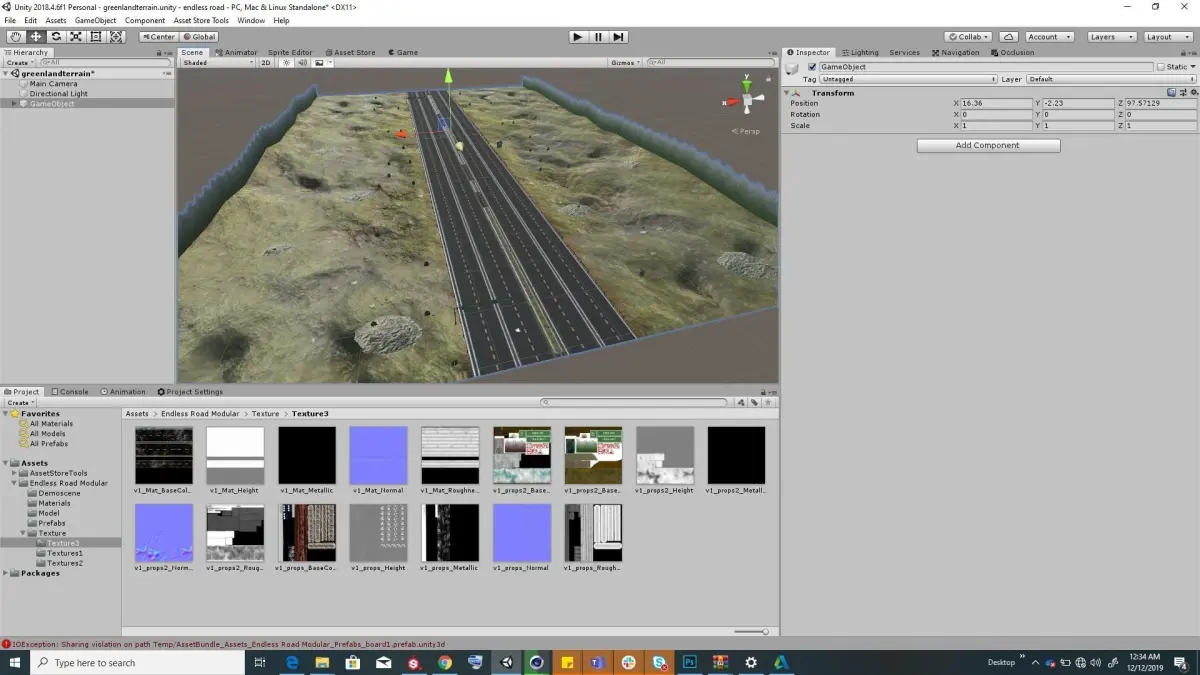
Task: Switch to the Lighting tab
Action: [860, 52]
